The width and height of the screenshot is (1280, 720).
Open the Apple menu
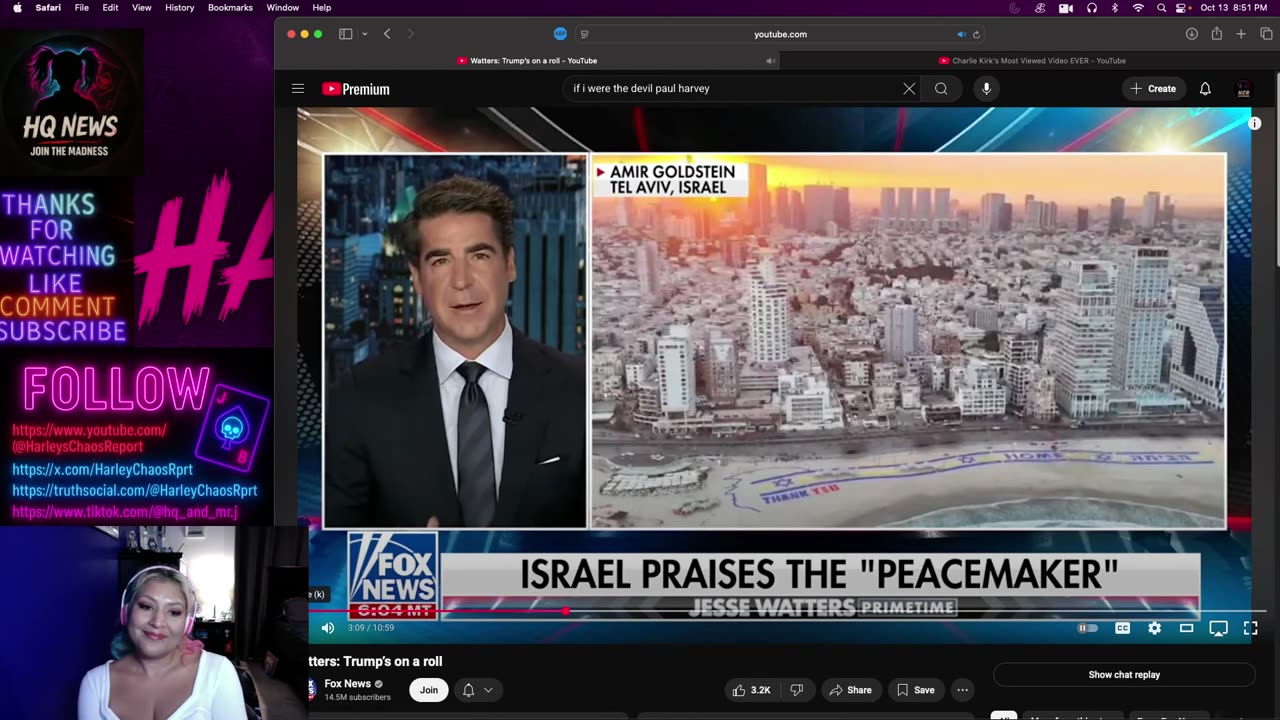pos(17,8)
